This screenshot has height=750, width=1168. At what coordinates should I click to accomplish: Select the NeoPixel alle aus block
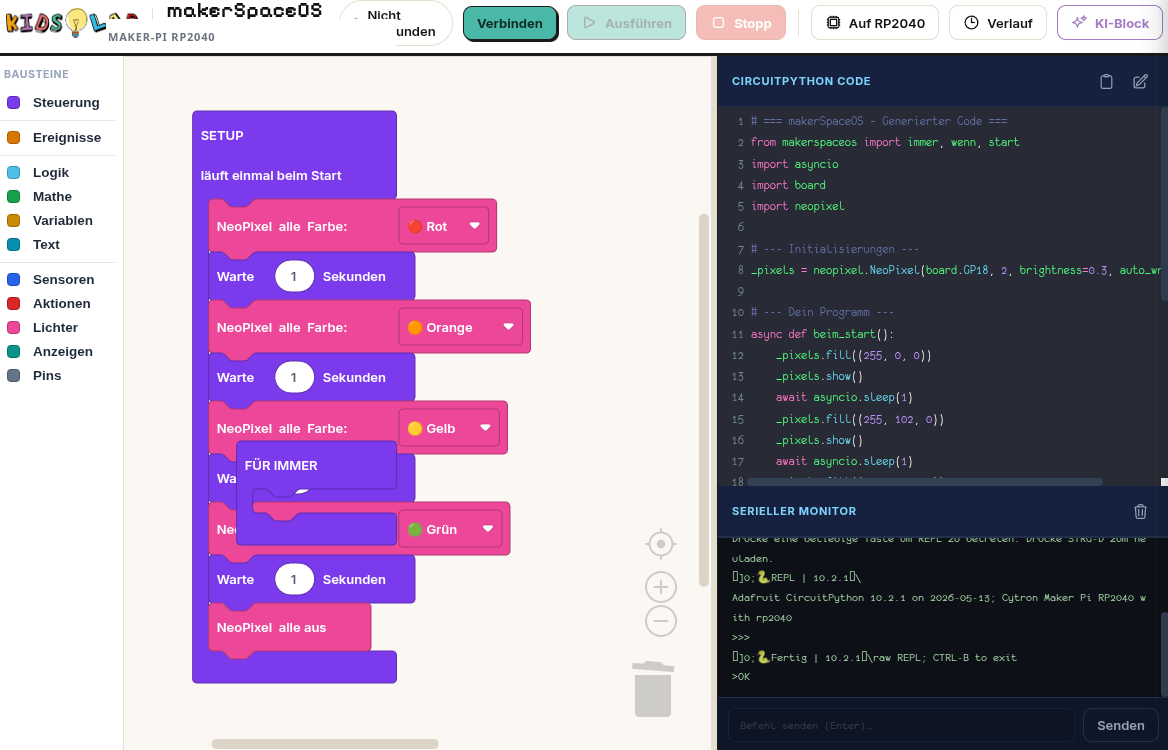pyautogui.click(x=290, y=628)
